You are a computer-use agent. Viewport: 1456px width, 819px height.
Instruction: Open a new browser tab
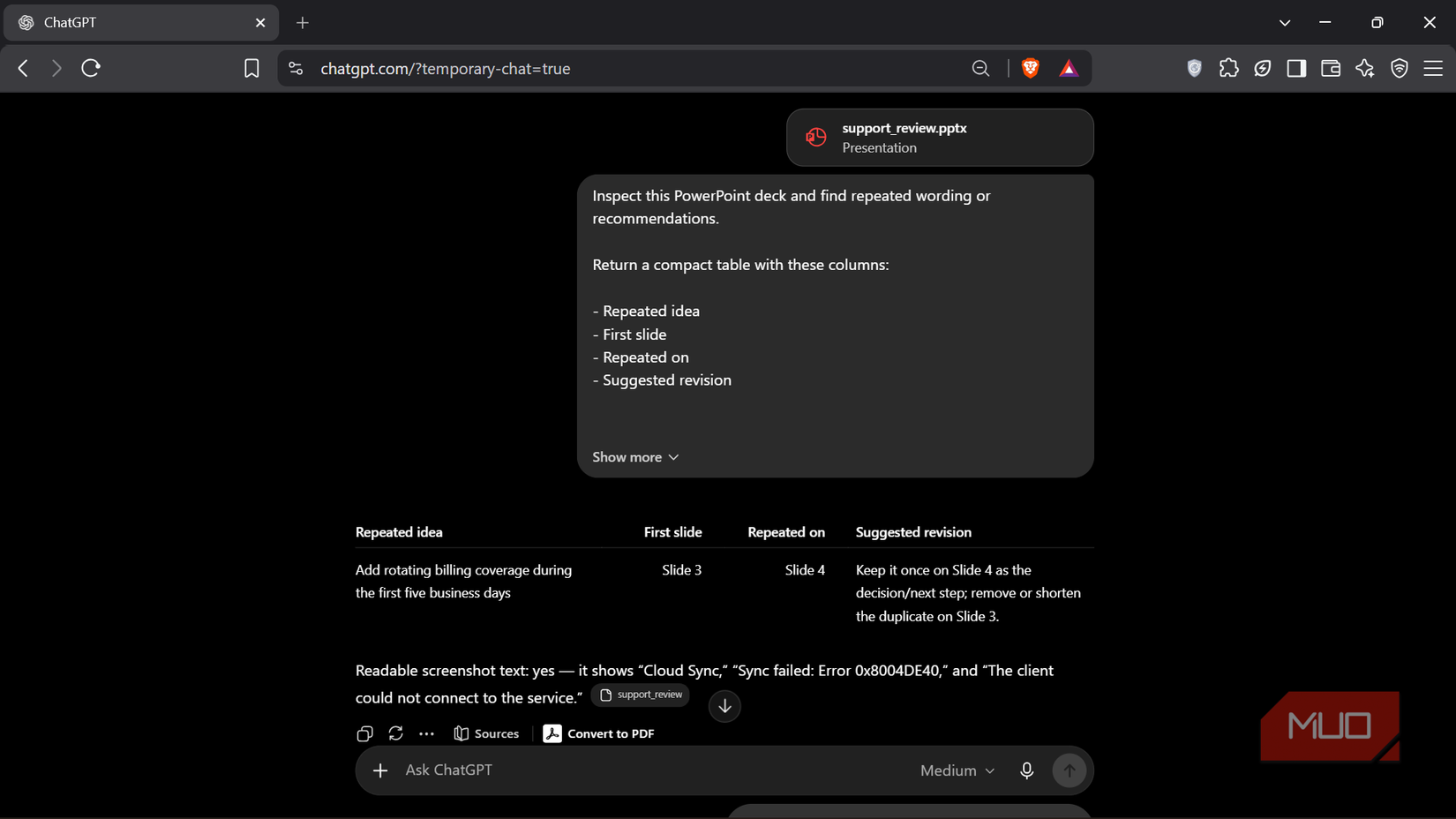click(303, 23)
